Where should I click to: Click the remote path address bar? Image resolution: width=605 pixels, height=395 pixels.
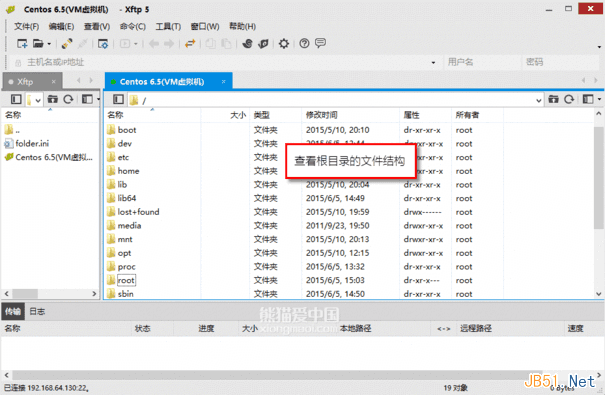335,100
